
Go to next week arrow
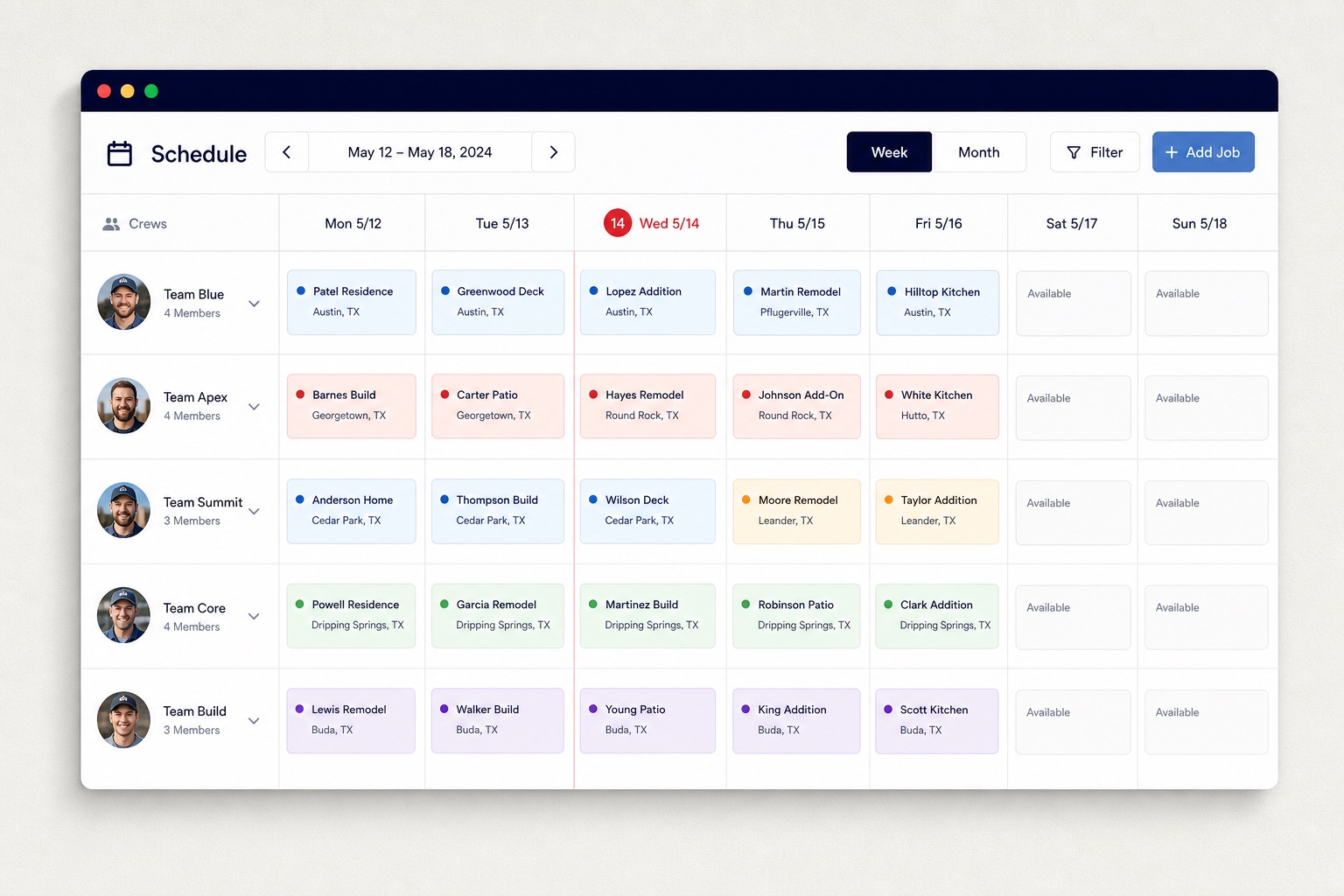tap(553, 152)
